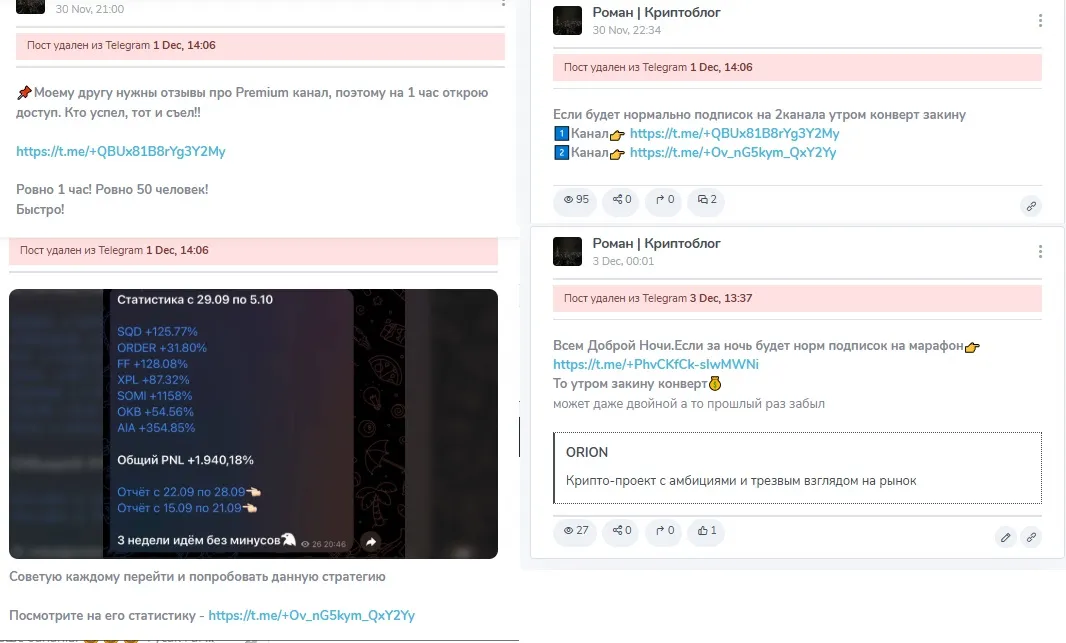Click the link icon on the 3 Dec post
The height and width of the screenshot is (643, 1066).
coord(1031,537)
